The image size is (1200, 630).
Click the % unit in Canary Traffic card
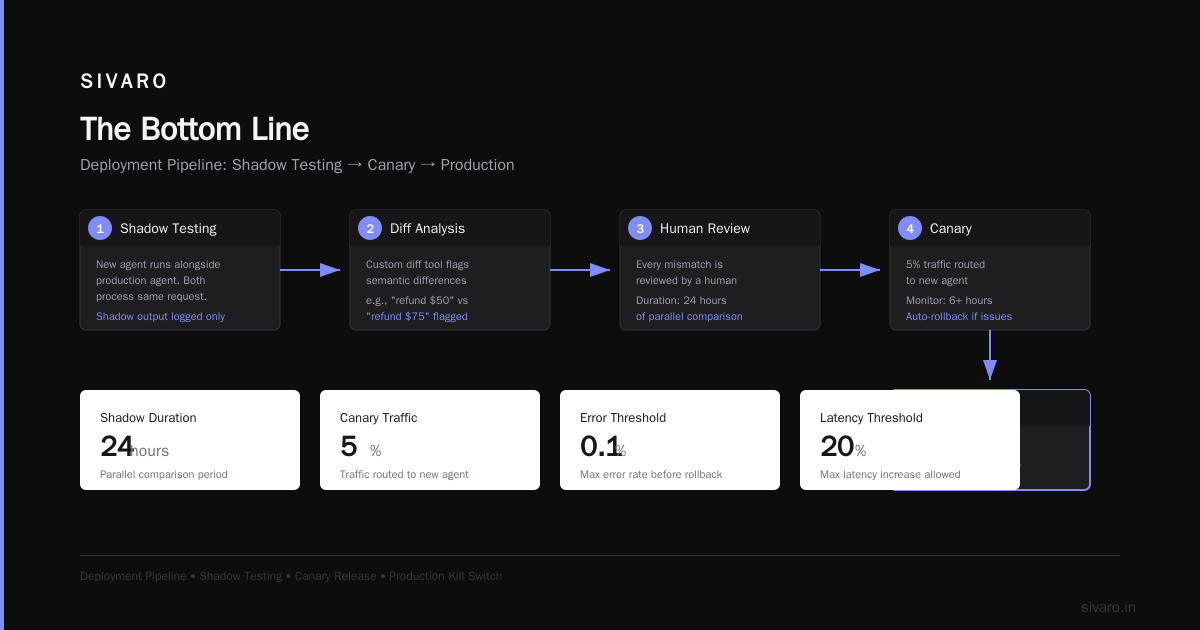point(375,451)
